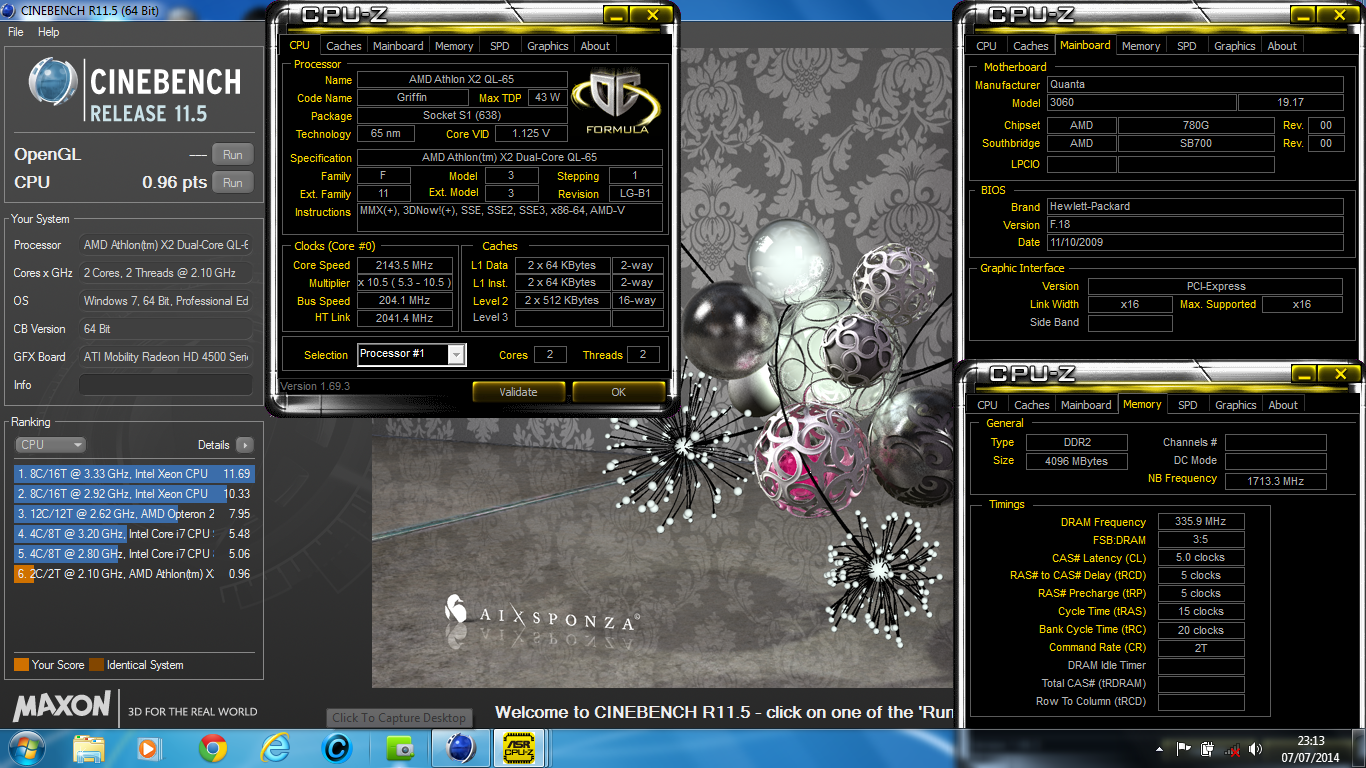Select ranking entry 2C/2T AMD Athlon

[x=134, y=574]
